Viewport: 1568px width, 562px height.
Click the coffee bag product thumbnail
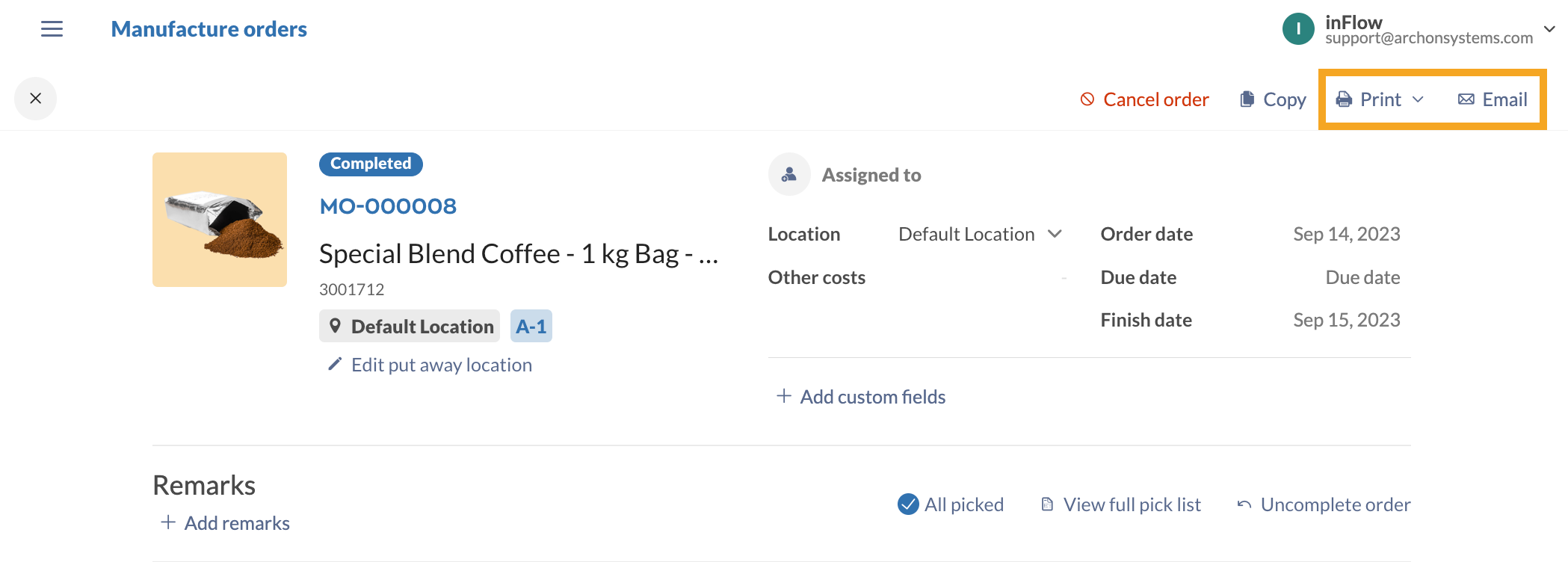pyautogui.click(x=220, y=220)
